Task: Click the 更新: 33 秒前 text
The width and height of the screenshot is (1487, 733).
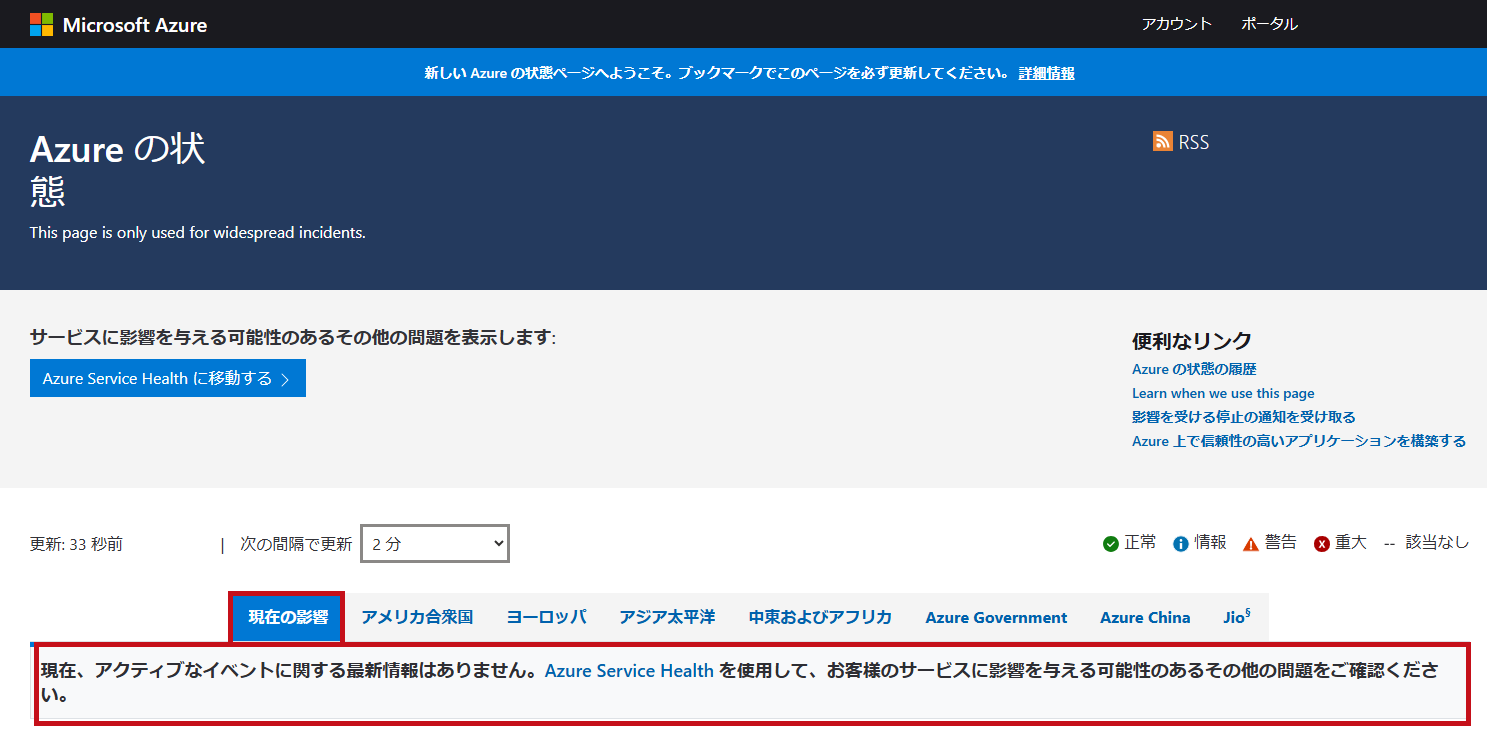Action: pos(76,544)
